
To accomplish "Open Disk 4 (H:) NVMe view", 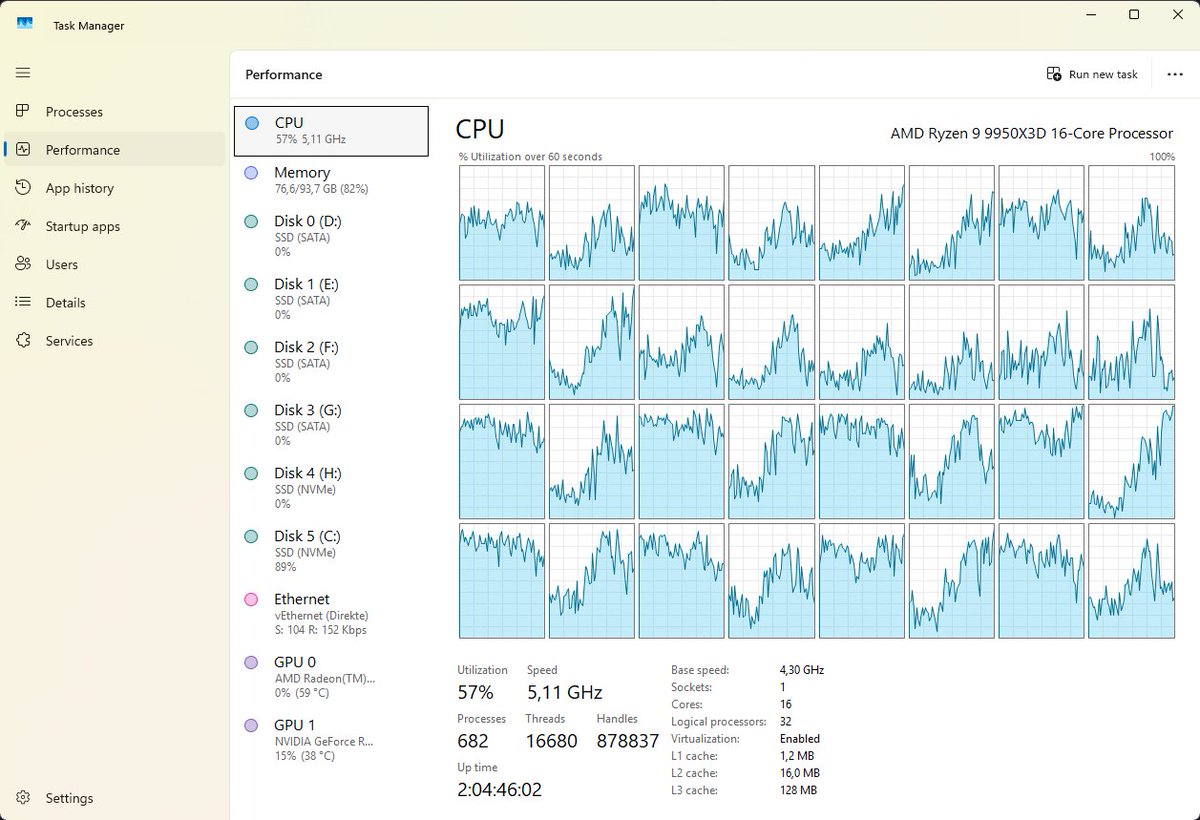I will coord(331,488).
